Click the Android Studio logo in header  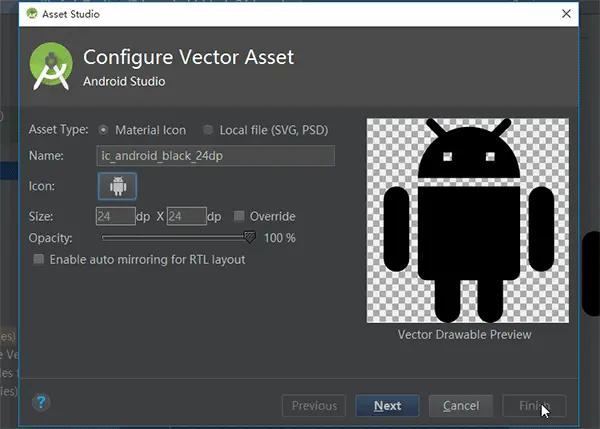[x=51, y=67]
